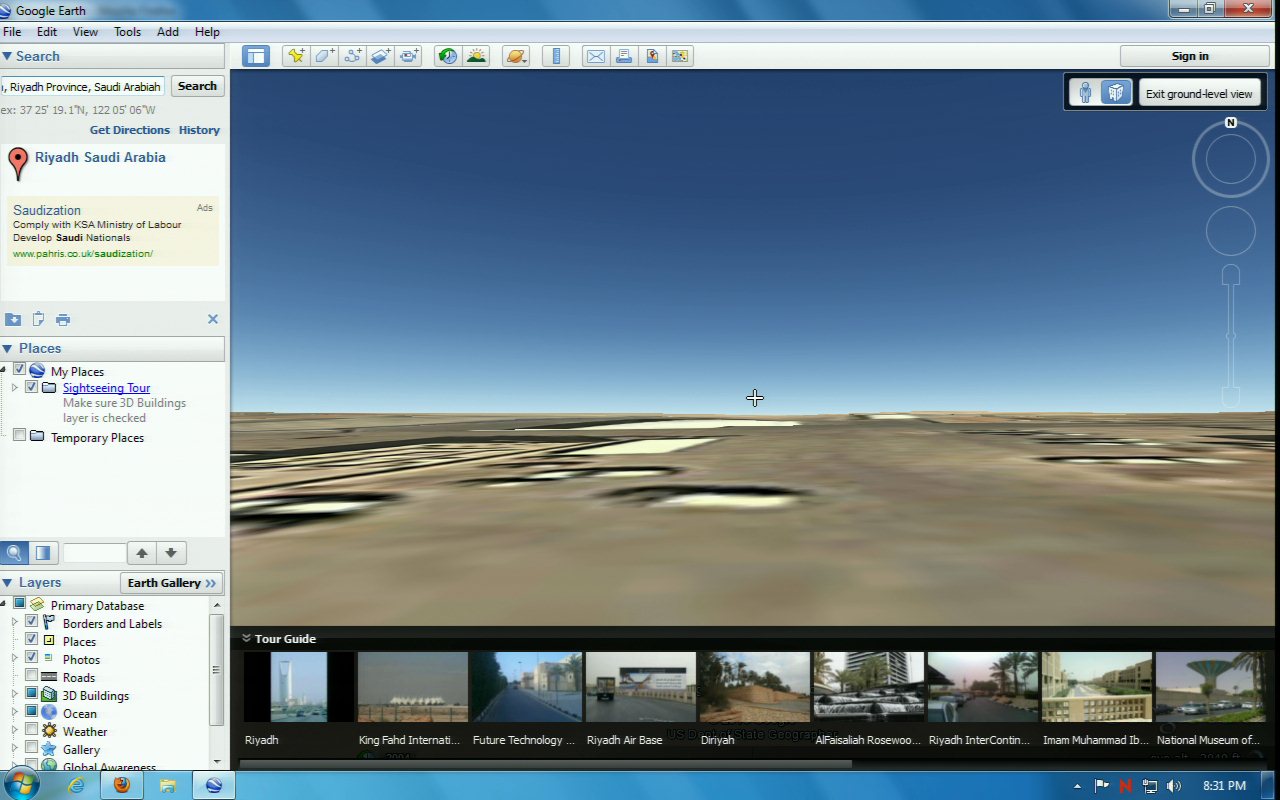Show historical imagery clock icon
Viewport: 1280px width, 800px height.
(x=448, y=56)
